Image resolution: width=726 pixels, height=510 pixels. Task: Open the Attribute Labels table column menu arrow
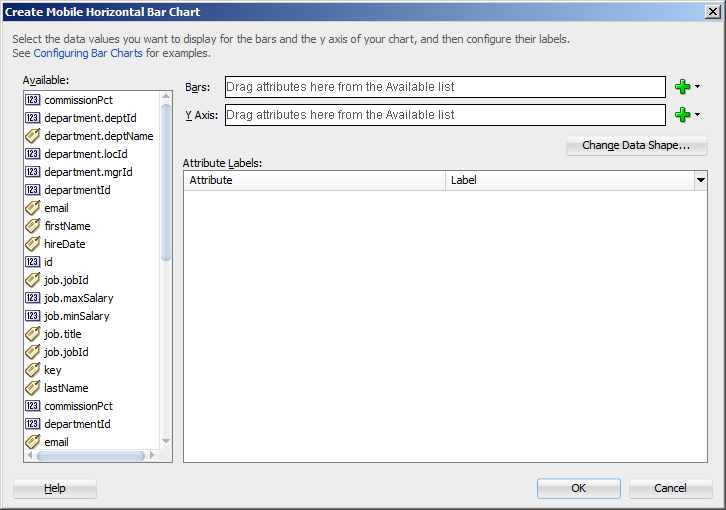701,180
